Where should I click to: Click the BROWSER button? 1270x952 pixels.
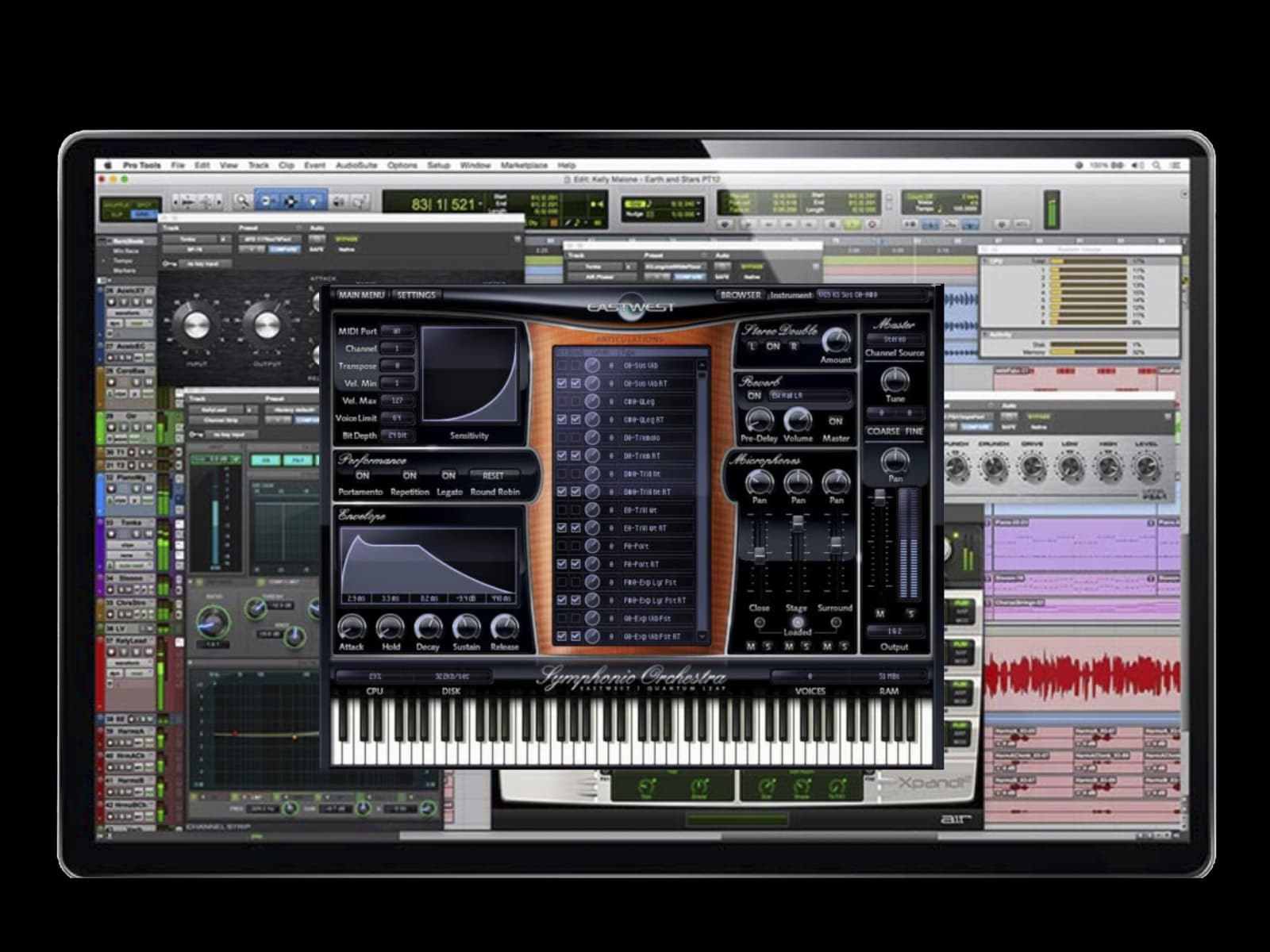click(x=741, y=294)
